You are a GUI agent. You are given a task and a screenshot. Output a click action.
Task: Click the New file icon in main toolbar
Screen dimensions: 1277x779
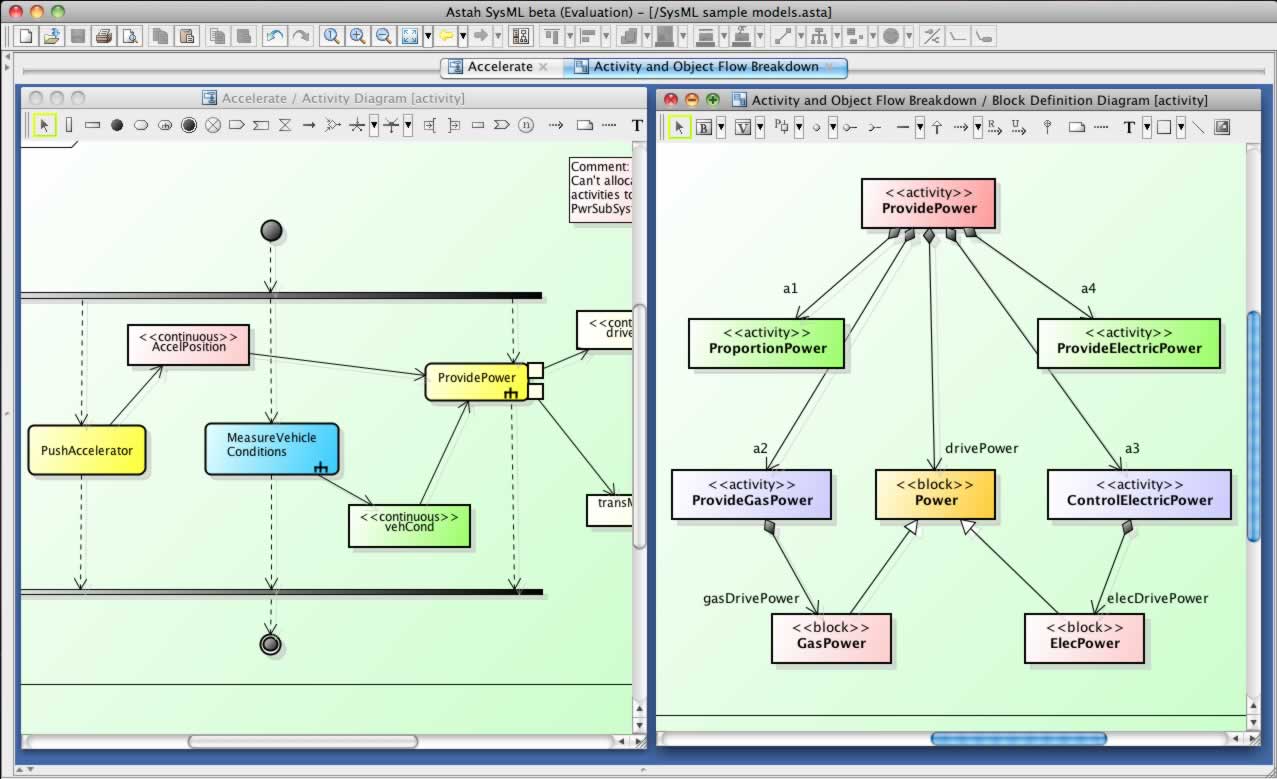tap(26, 37)
